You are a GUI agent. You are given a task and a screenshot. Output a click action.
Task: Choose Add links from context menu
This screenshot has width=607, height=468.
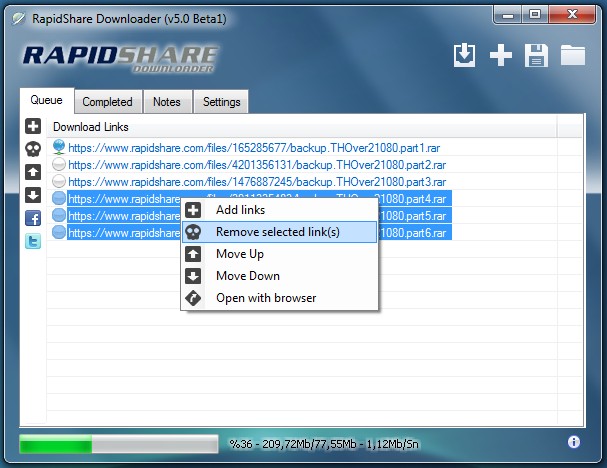pos(279,210)
